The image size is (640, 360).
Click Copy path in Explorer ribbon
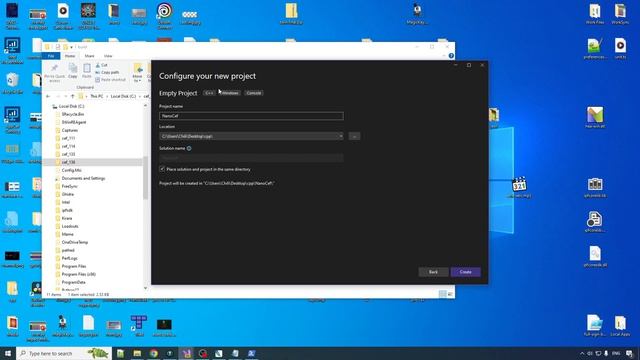tap(107, 72)
